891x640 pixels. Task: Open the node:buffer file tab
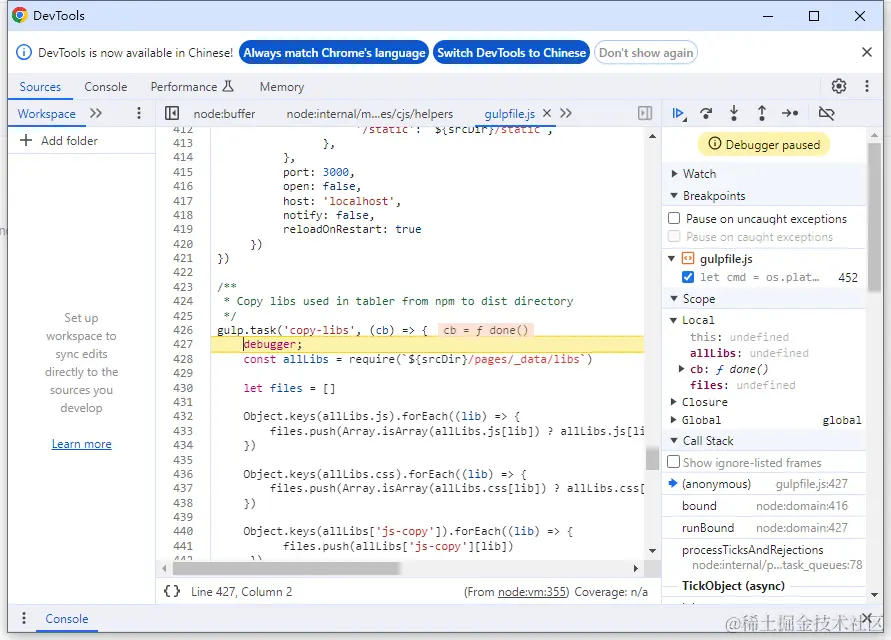click(224, 114)
